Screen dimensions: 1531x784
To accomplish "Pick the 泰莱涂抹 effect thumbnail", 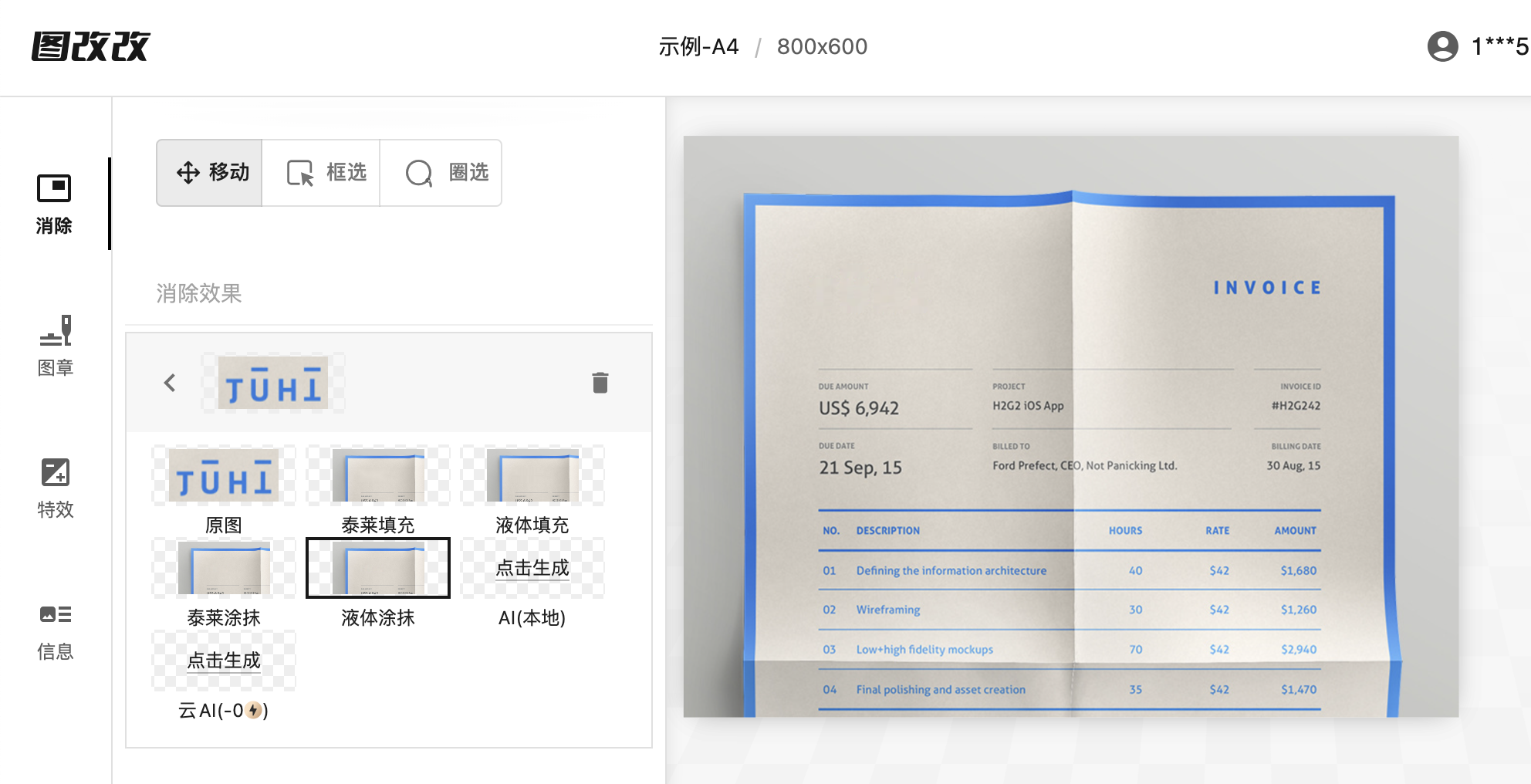I will 224,569.
